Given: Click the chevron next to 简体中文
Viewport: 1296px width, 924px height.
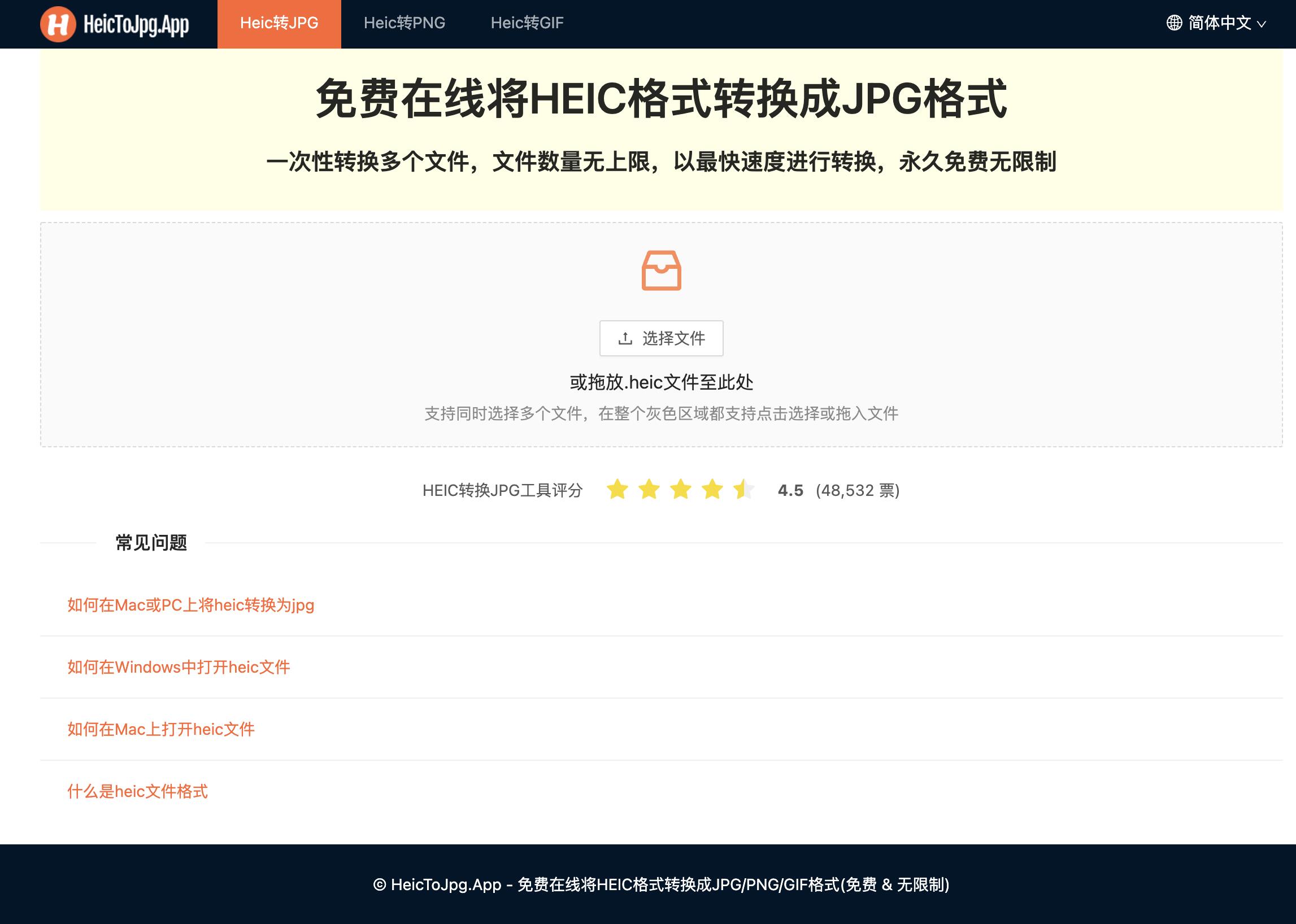Looking at the screenshot, I should click(x=1262, y=24).
